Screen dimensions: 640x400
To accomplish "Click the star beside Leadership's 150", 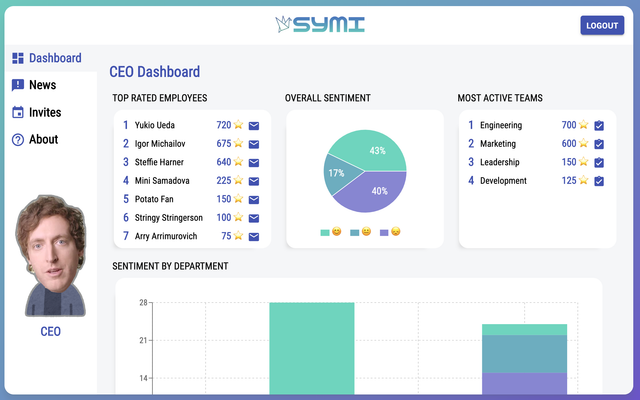I will click(584, 162).
